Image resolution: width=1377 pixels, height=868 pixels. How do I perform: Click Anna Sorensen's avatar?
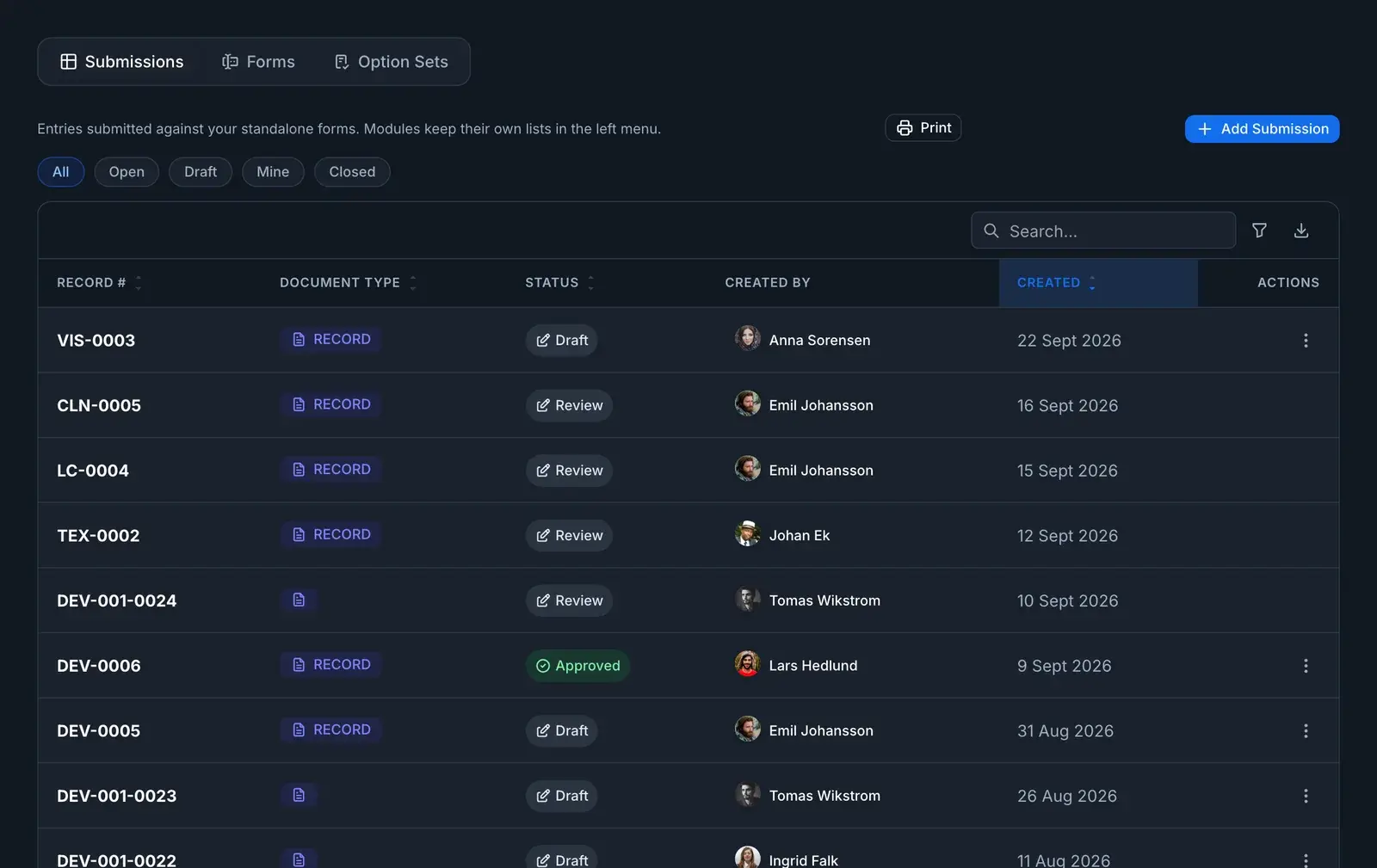[747, 338]
